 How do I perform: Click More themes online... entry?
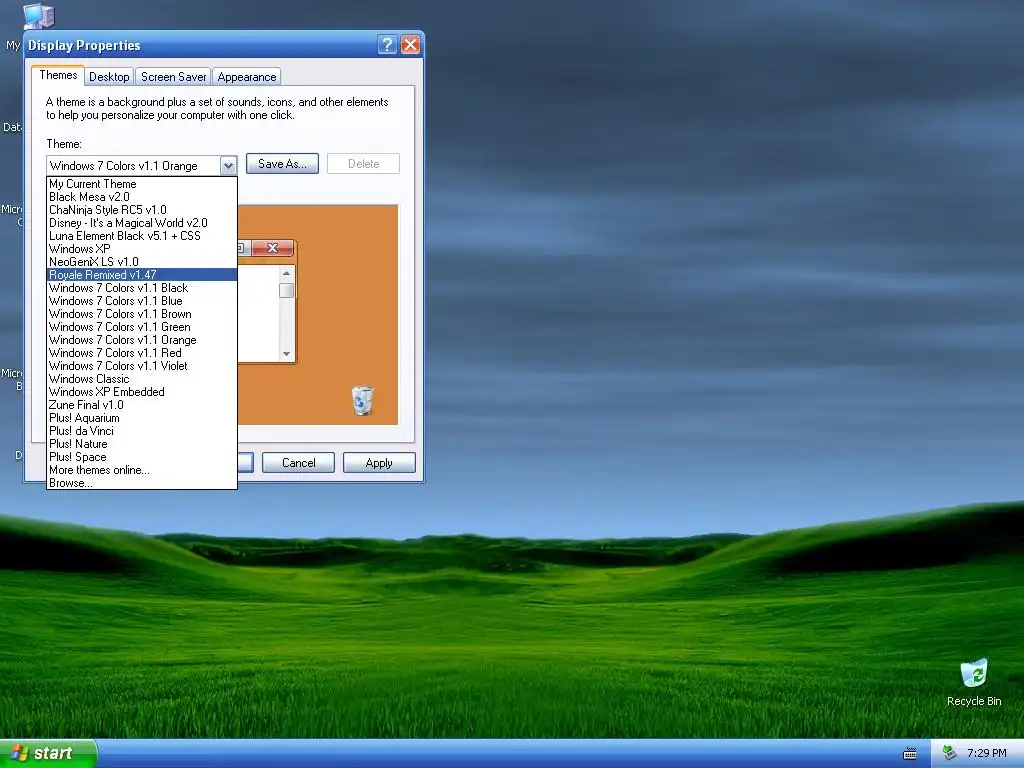[142, 470]
